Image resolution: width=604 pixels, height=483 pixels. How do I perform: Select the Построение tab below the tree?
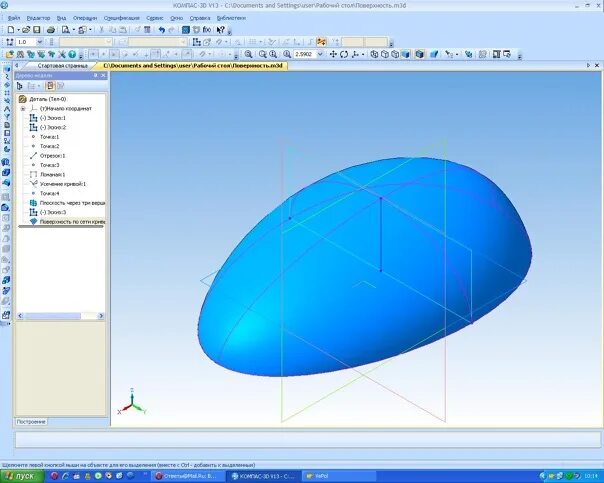[x=31, y=422]
